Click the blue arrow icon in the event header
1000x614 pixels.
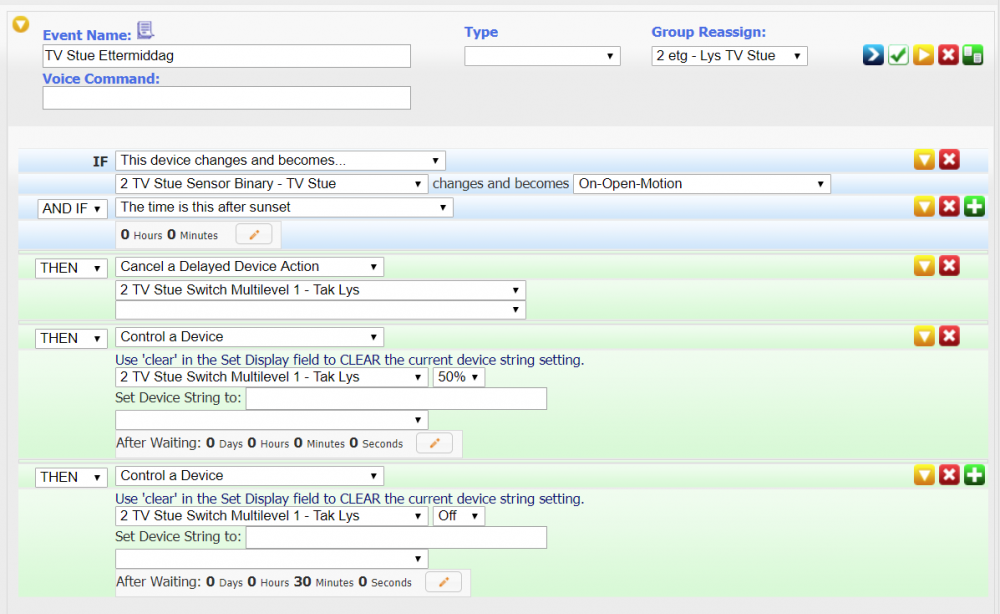[x=873, y=56]
